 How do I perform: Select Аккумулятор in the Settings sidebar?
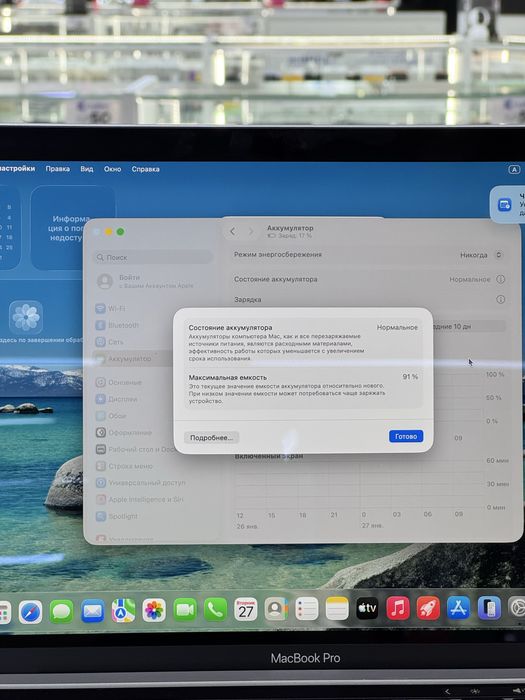click(132, 358)
